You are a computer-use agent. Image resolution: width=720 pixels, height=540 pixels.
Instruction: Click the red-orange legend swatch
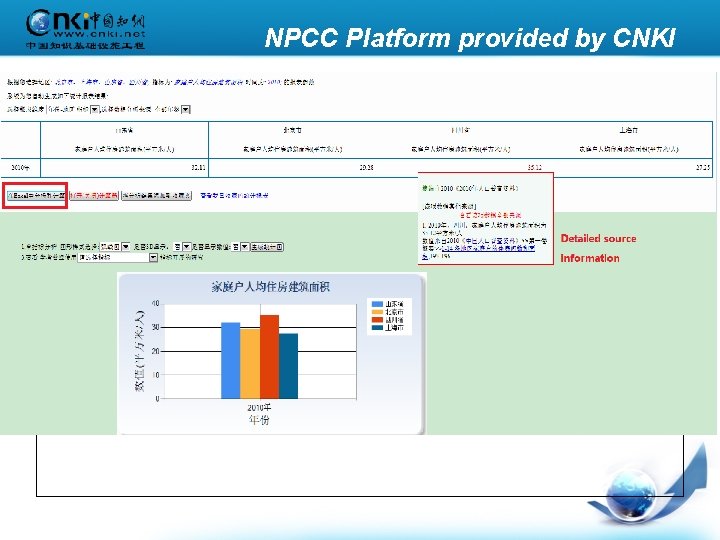(377, 320)
